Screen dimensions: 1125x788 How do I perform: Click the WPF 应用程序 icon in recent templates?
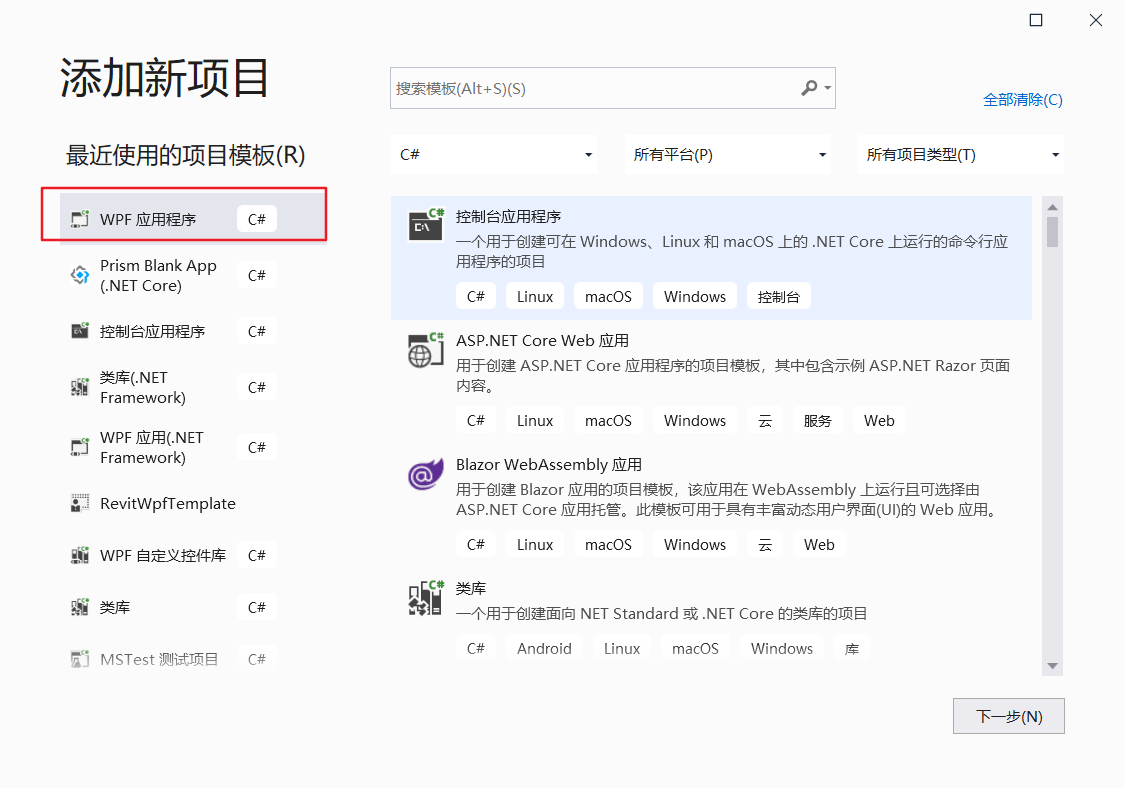pos(80,219)
